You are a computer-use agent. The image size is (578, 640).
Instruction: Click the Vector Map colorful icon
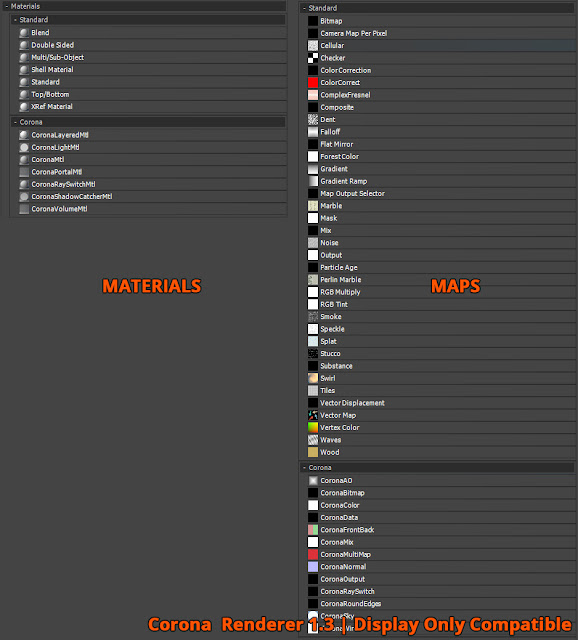point(313,416)
